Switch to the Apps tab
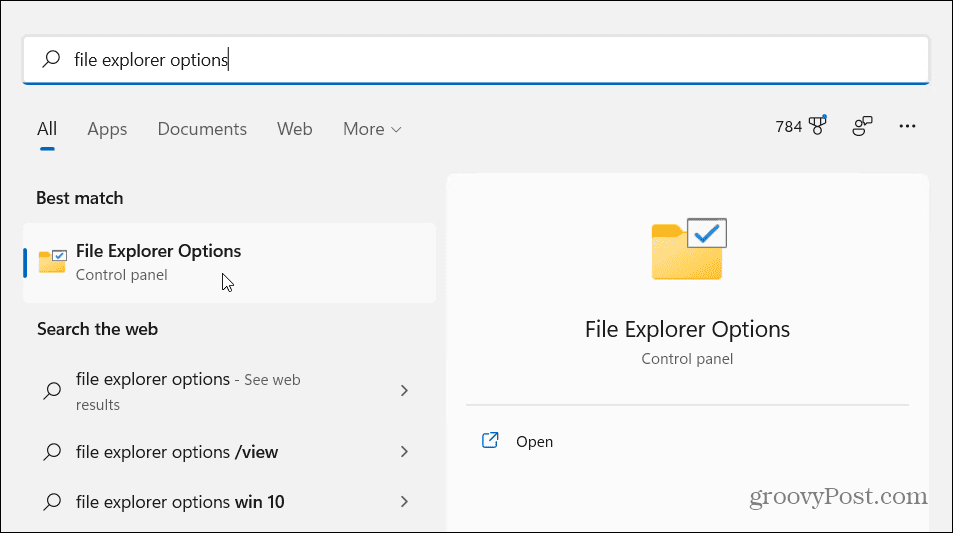This screenshot has height=533, width=953. [107, 129]
